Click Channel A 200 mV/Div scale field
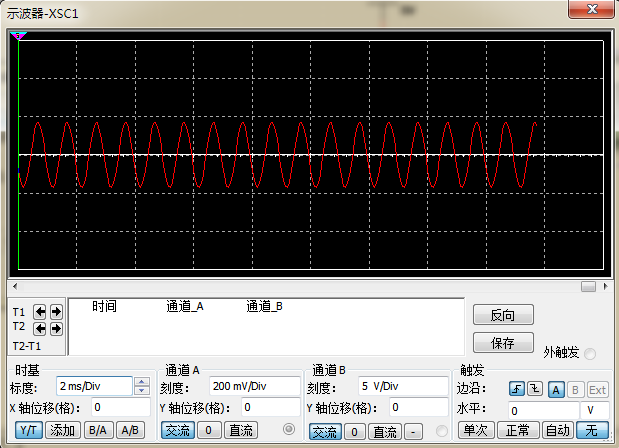Screen dimensions: 619x448 [255, 386]
